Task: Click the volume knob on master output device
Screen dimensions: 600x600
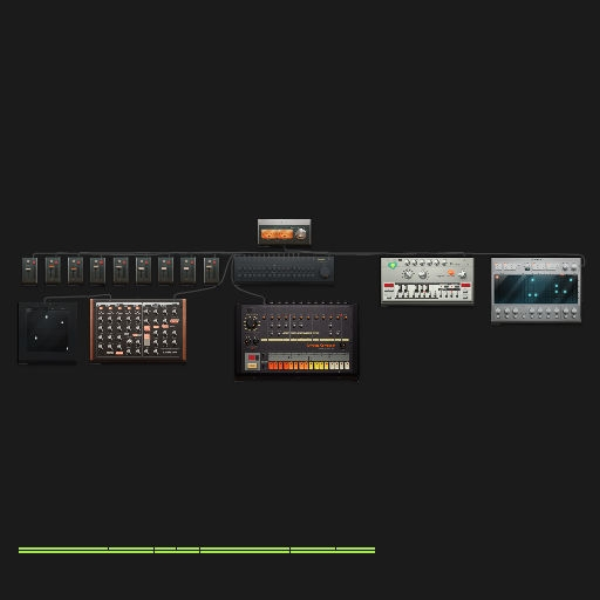Action: click(301, 233)
